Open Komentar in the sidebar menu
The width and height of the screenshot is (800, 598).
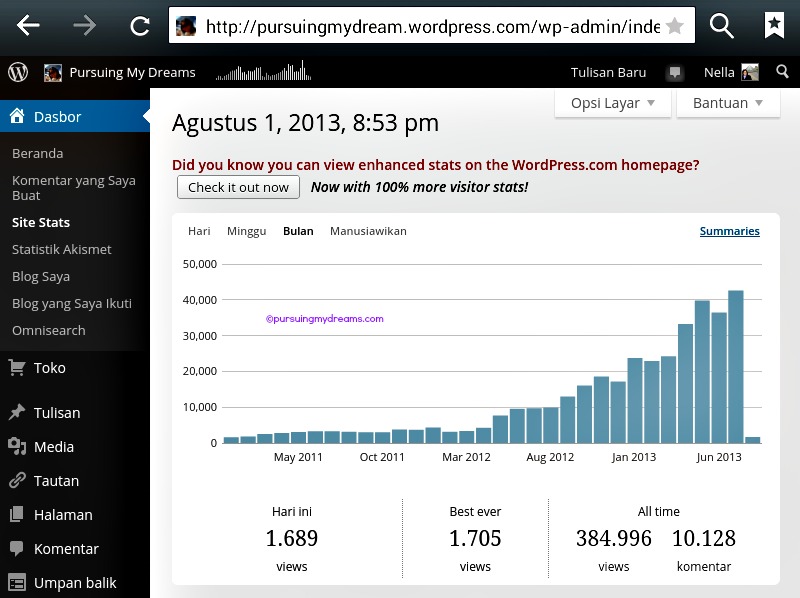tap(66, 549)
